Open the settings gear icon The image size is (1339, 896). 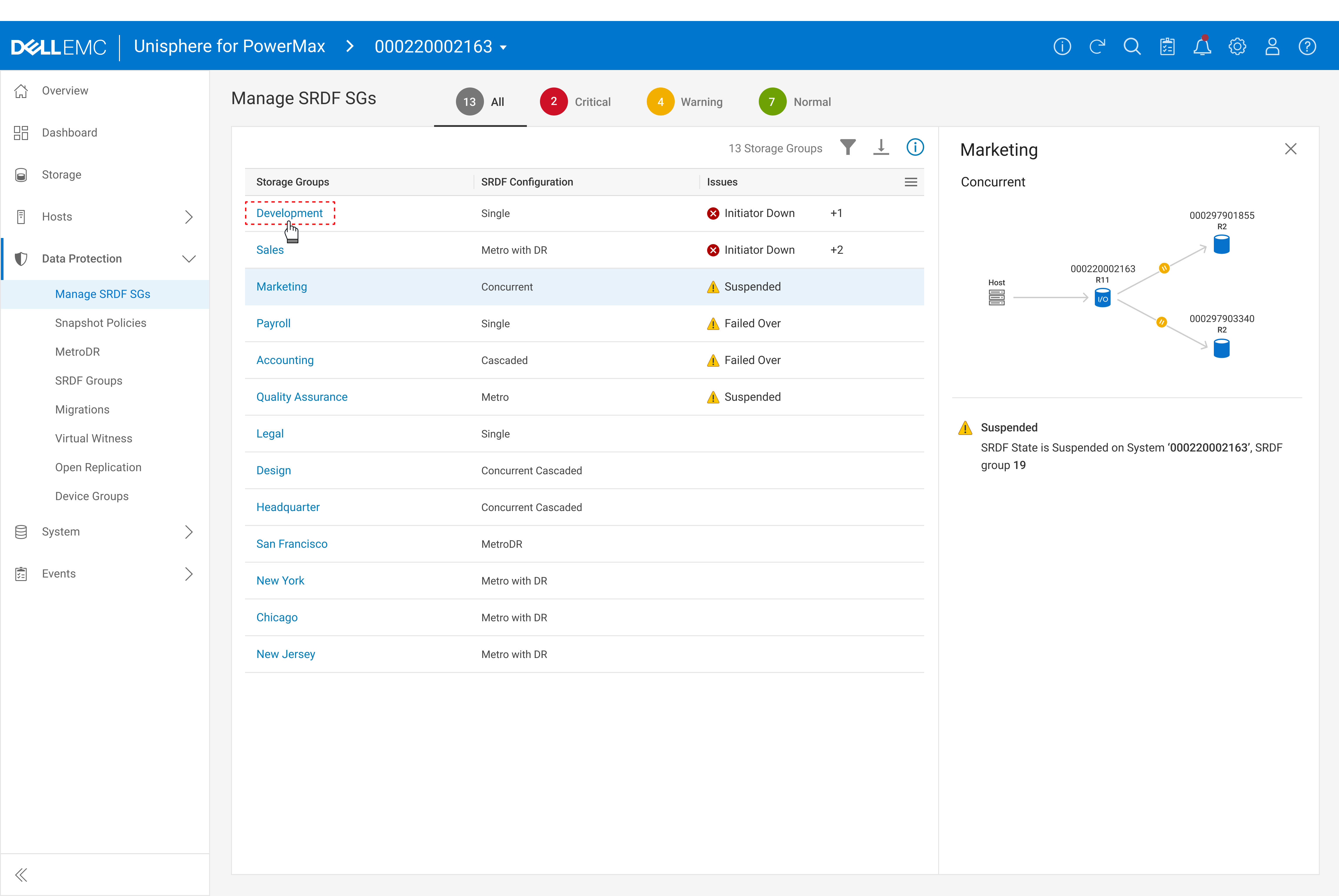tap(1237, 46)
